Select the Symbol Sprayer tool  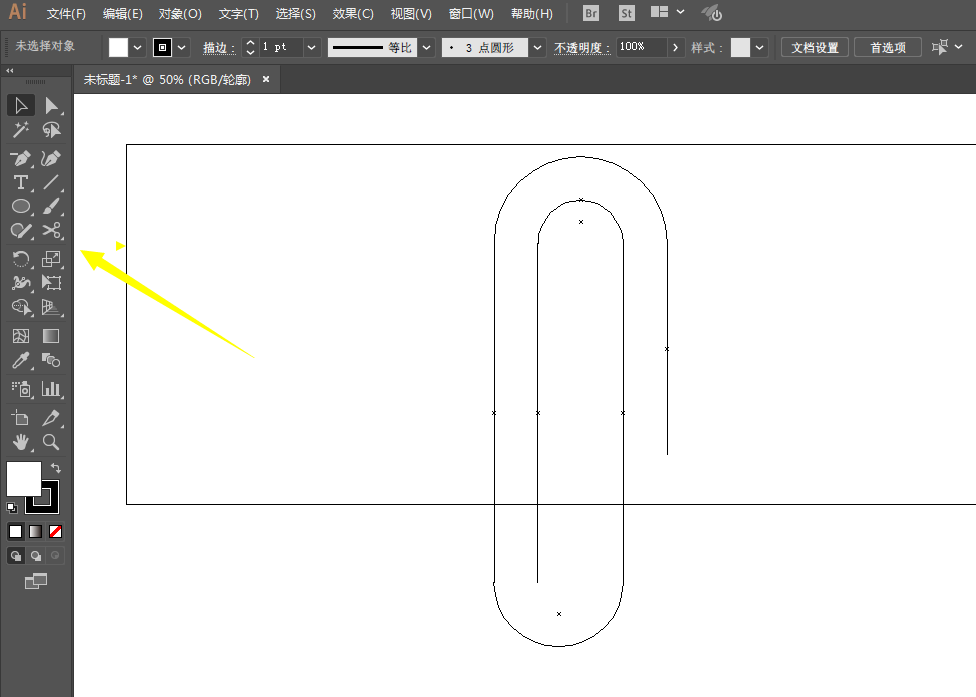tap(21, 389)
